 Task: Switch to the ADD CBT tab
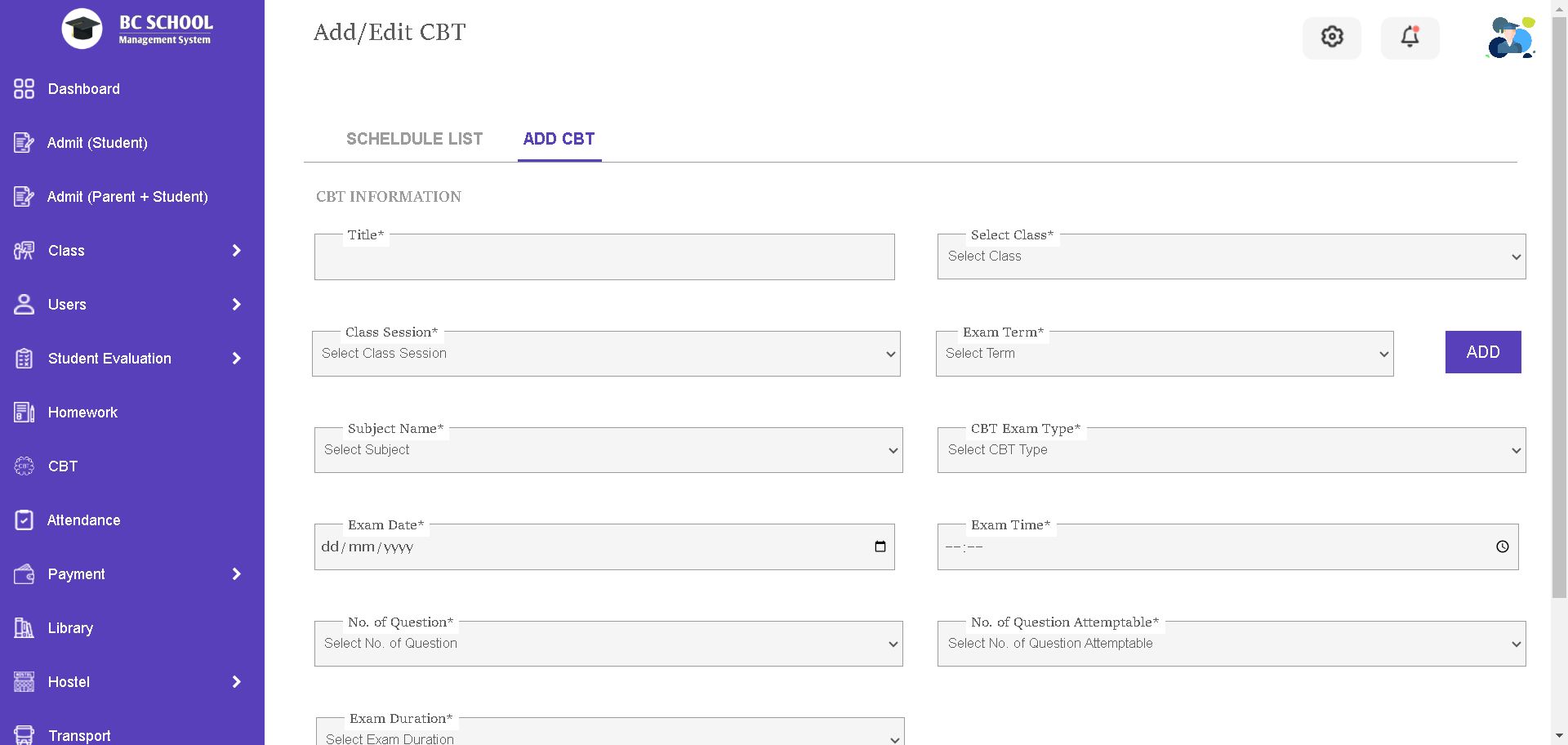pyautogui.click(x=559, y=139)
